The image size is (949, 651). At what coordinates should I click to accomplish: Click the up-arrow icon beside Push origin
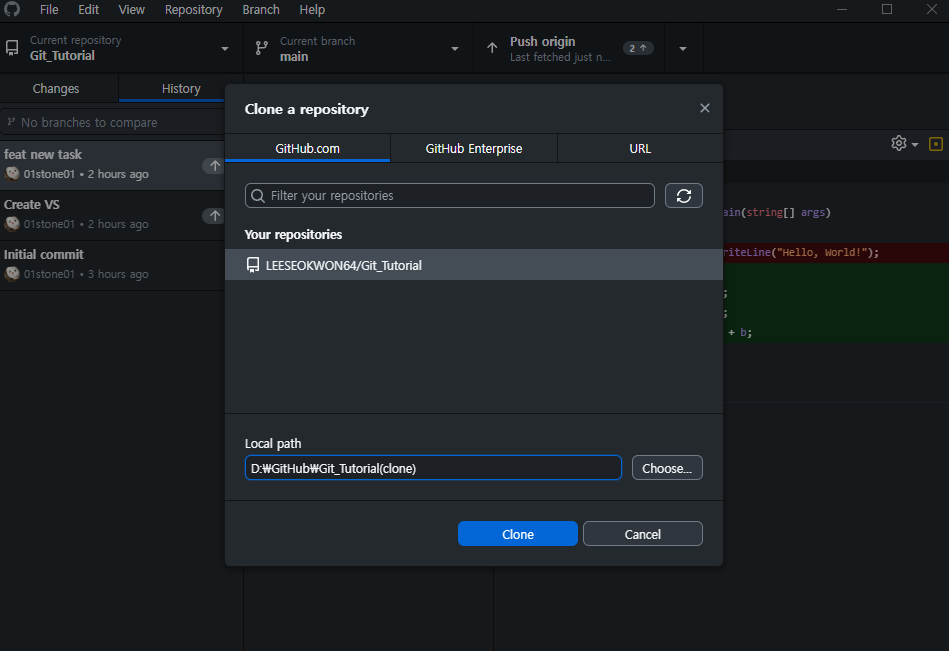tap(492, 48)
